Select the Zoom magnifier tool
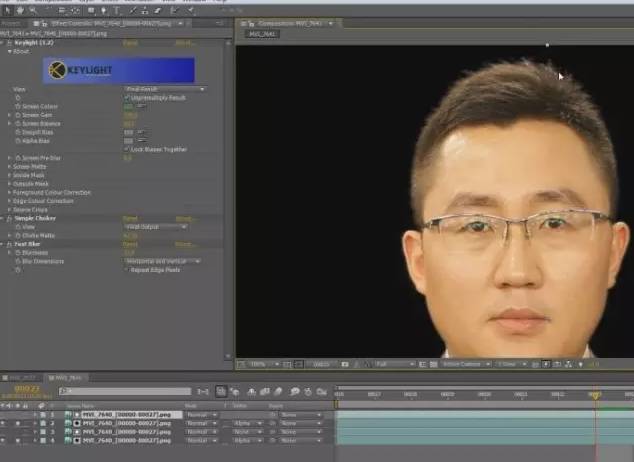This screenshot has width=634, height=462. coord(33,10)
